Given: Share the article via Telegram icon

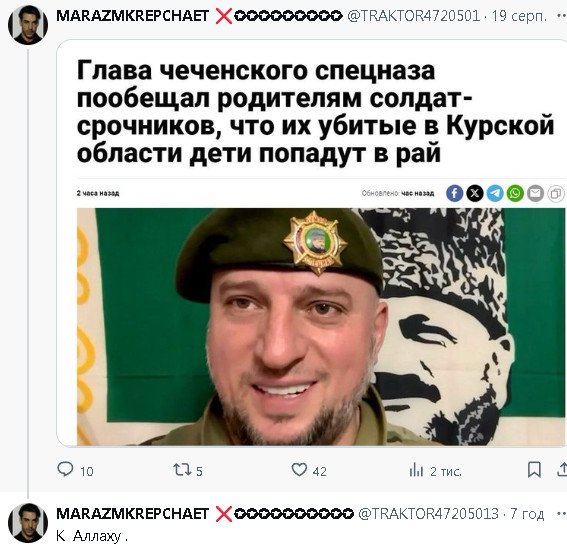Looking at the screenshot, I should coord(495,193).
